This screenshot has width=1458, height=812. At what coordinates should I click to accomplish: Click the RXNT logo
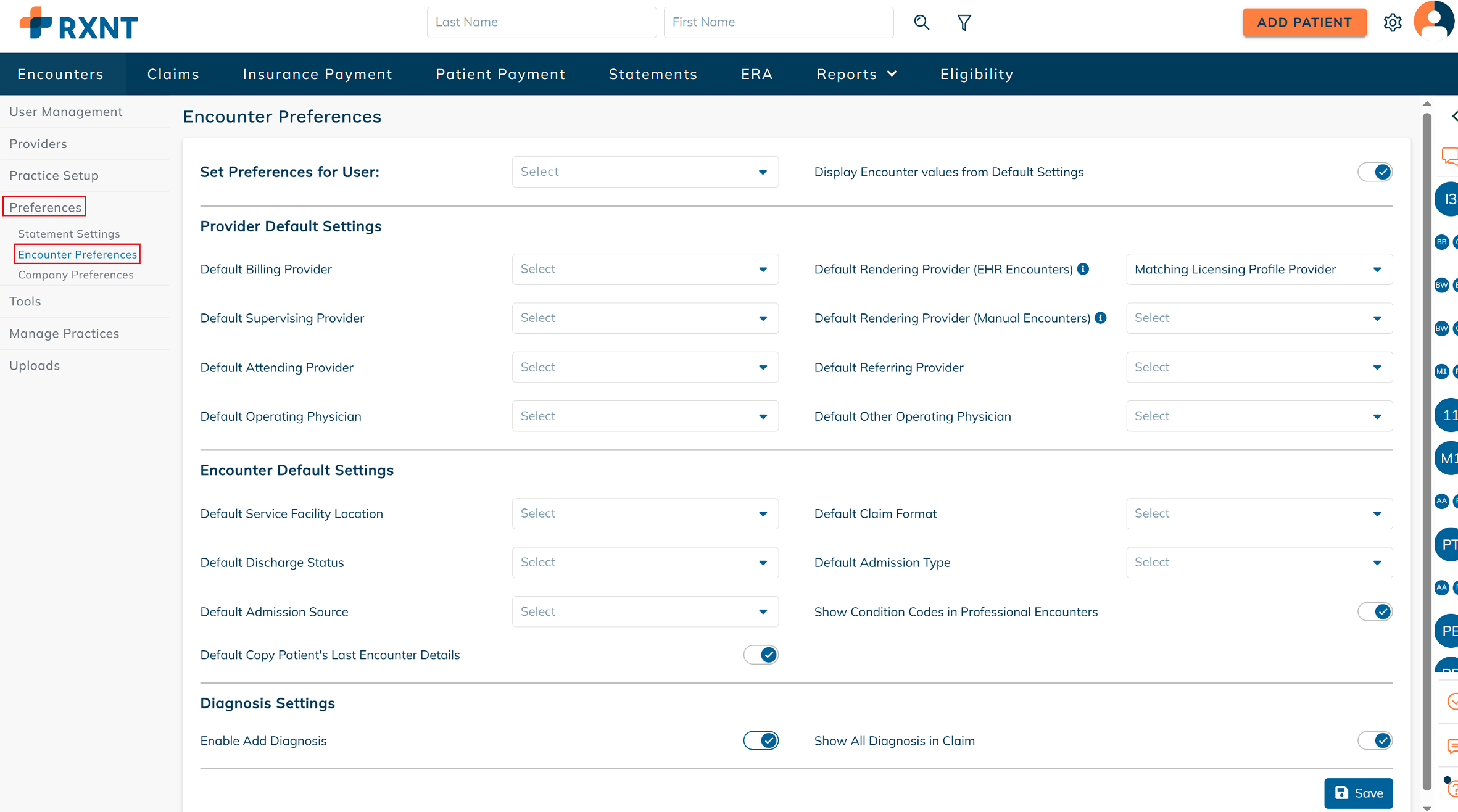click(78, 24)
